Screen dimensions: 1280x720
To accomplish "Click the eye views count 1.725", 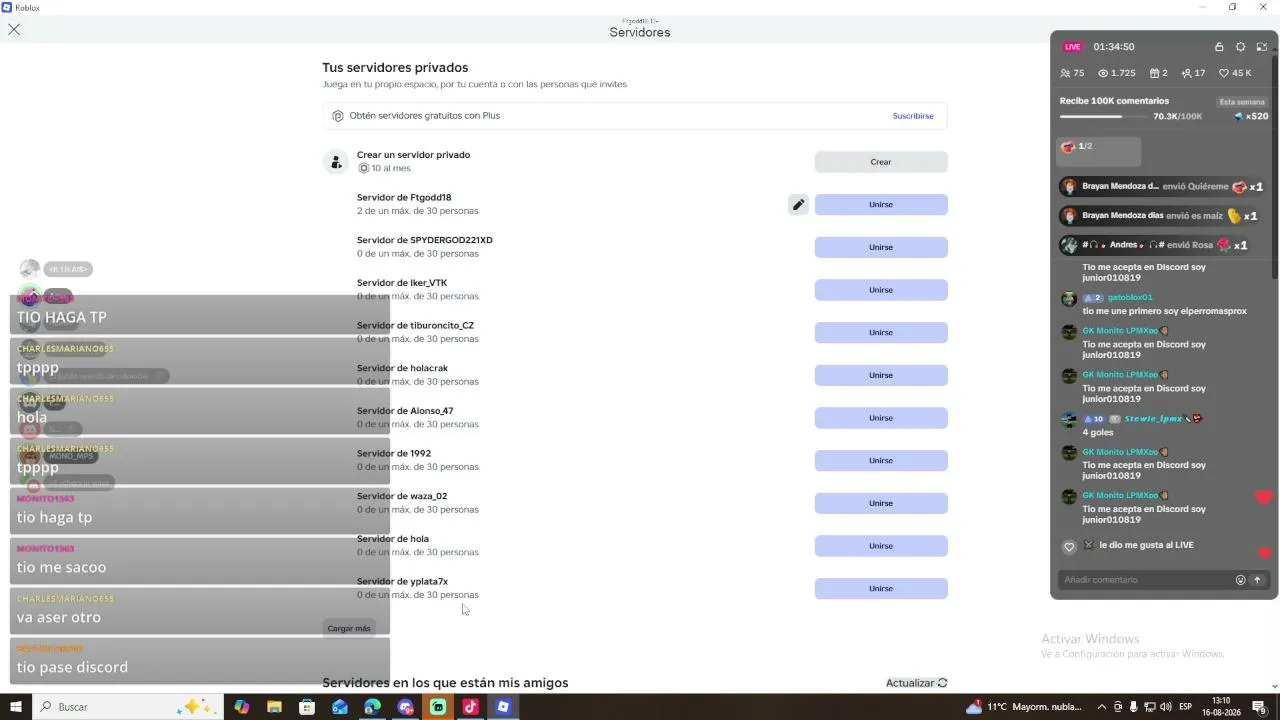I will point(1117,73).
